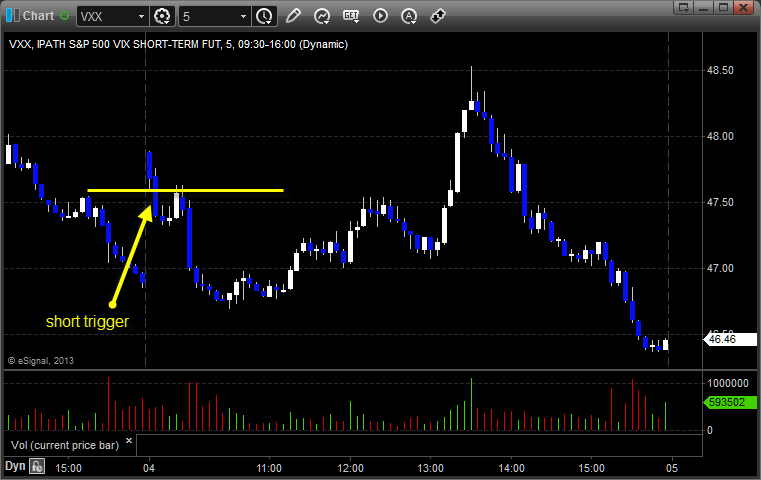This screenshot has height=480, width=761.
Task: Click the 05 date label on time axis
Action: (672, 468)
